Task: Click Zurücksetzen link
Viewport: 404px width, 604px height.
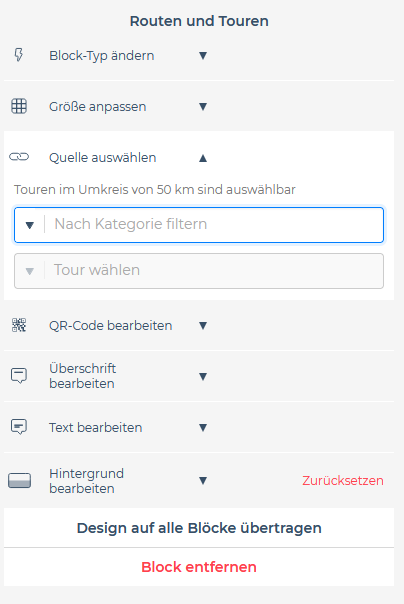Action: tap(343, 480)
